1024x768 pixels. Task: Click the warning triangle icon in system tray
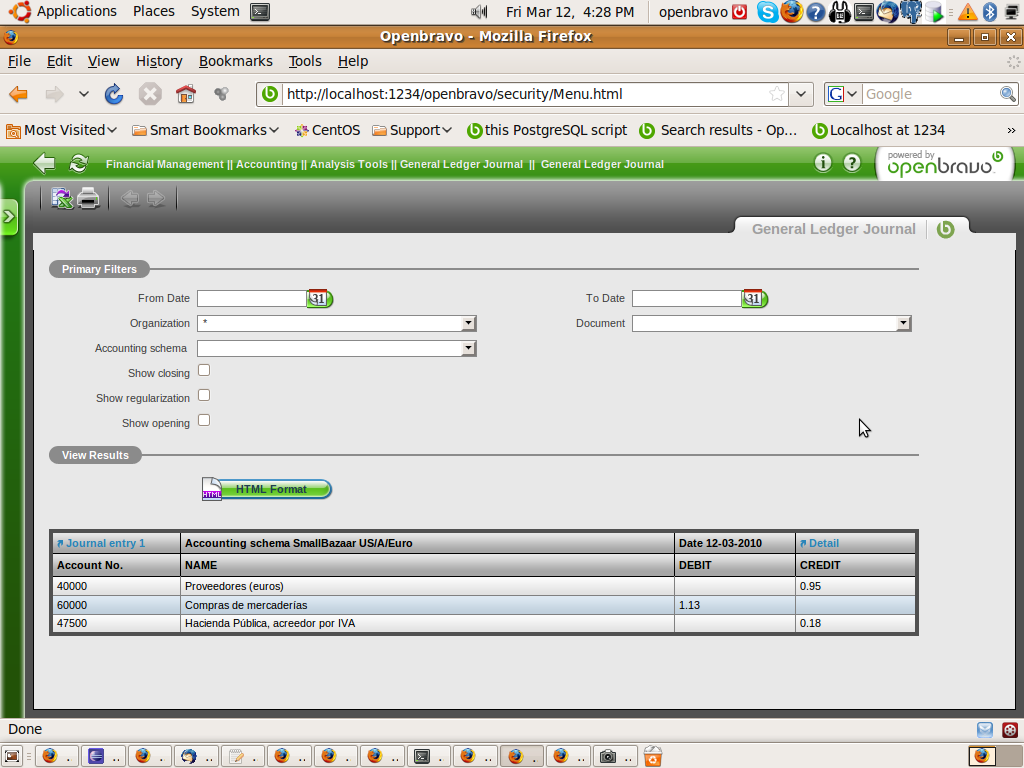click(967, 12)
